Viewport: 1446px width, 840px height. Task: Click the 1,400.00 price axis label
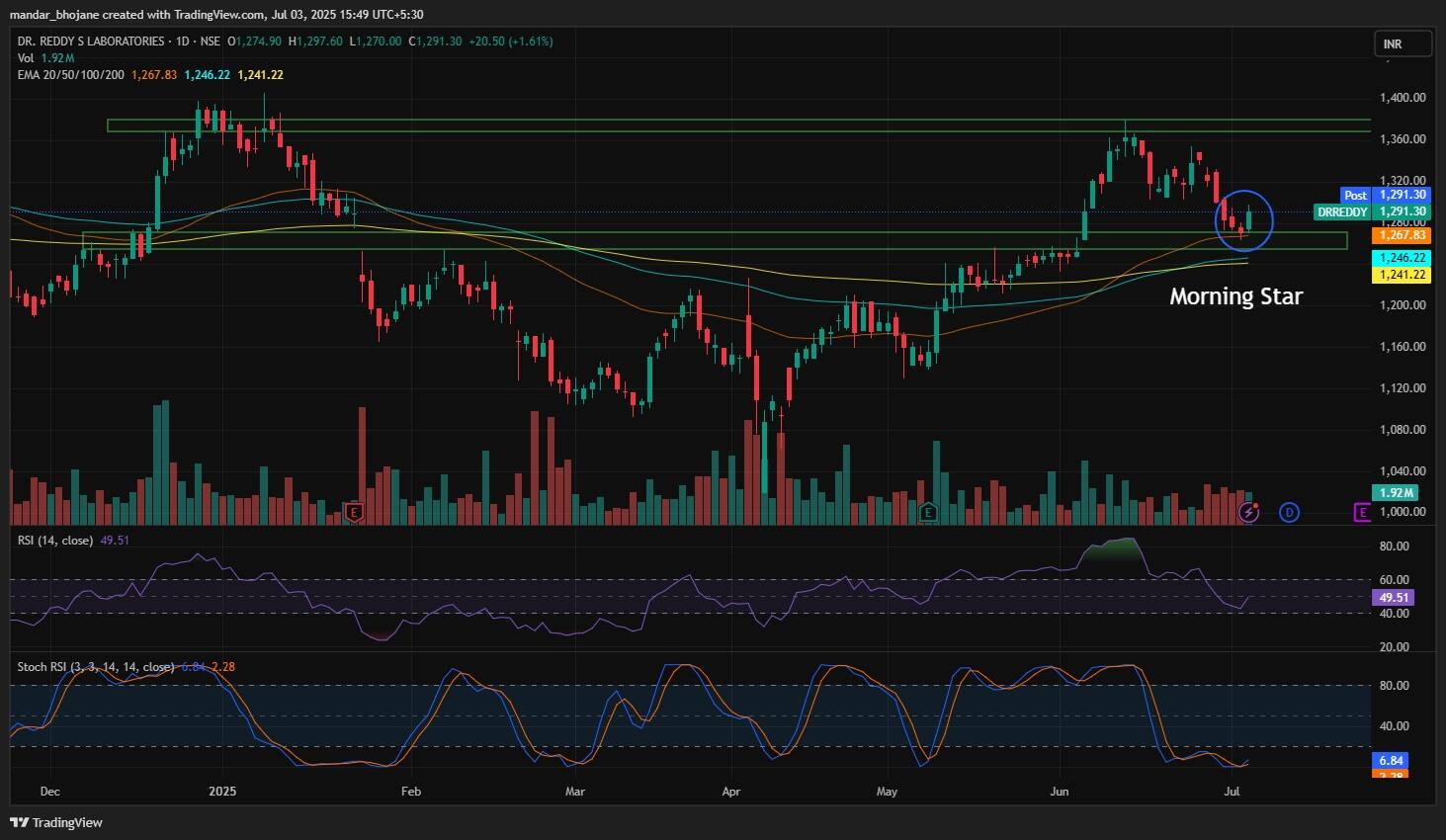[x=1403, y=98]
